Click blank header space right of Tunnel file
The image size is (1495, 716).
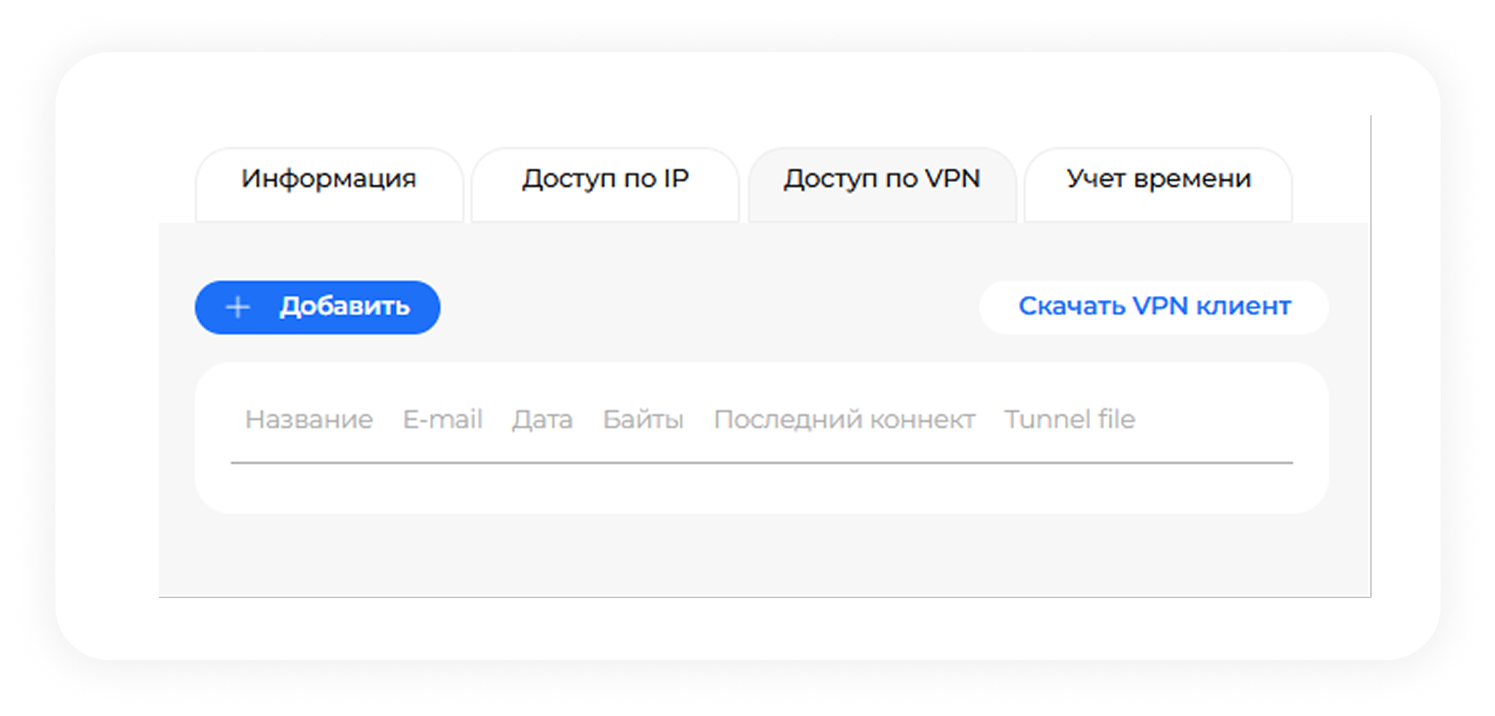click(1220, 420)
